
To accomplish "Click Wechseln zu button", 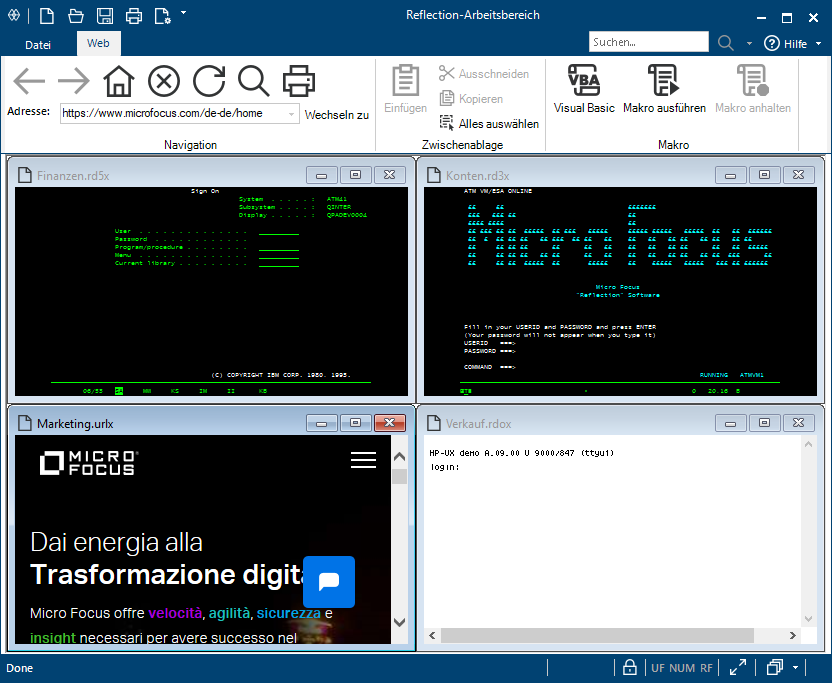I will pos(336,115).
